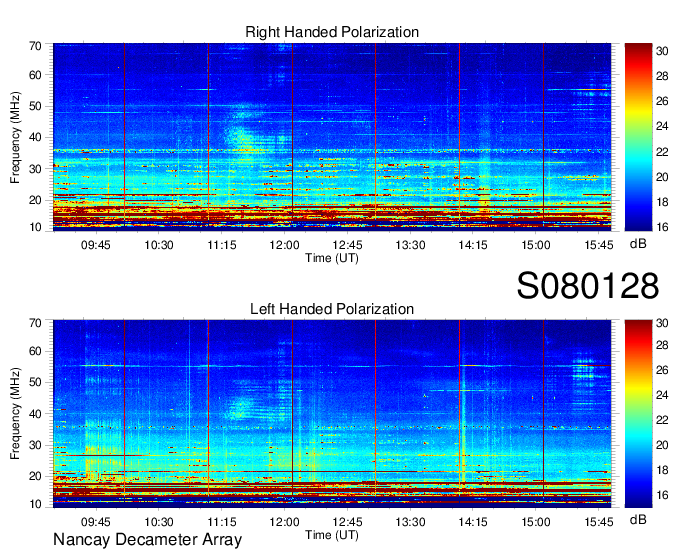The width and height of the screenshot is (680, 552).
Task: Click the 15:45 tick of the bottom plot
Action: click(x=599, y=522)
